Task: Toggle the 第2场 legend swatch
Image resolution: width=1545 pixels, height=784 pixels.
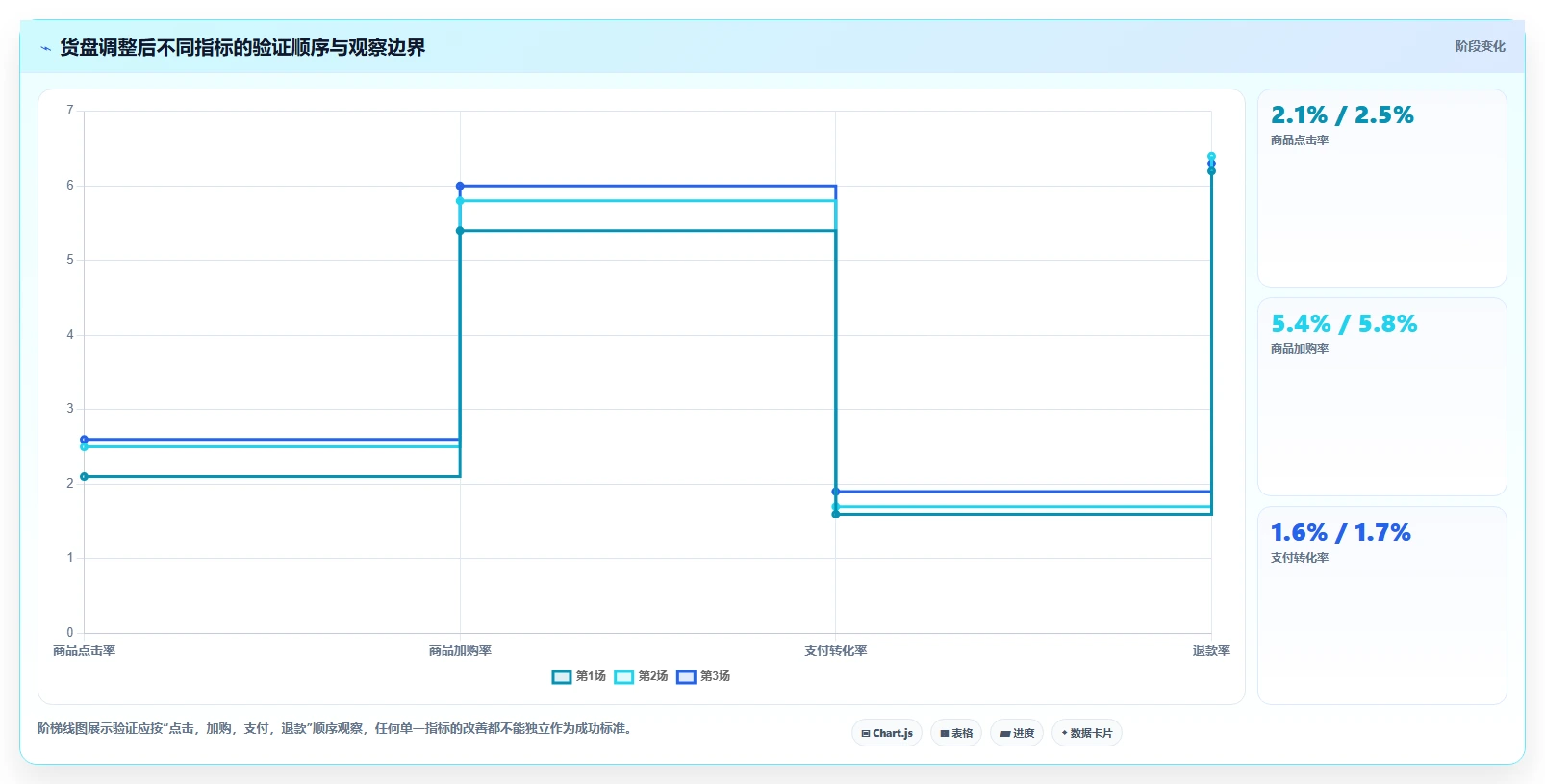Action: 624,677
